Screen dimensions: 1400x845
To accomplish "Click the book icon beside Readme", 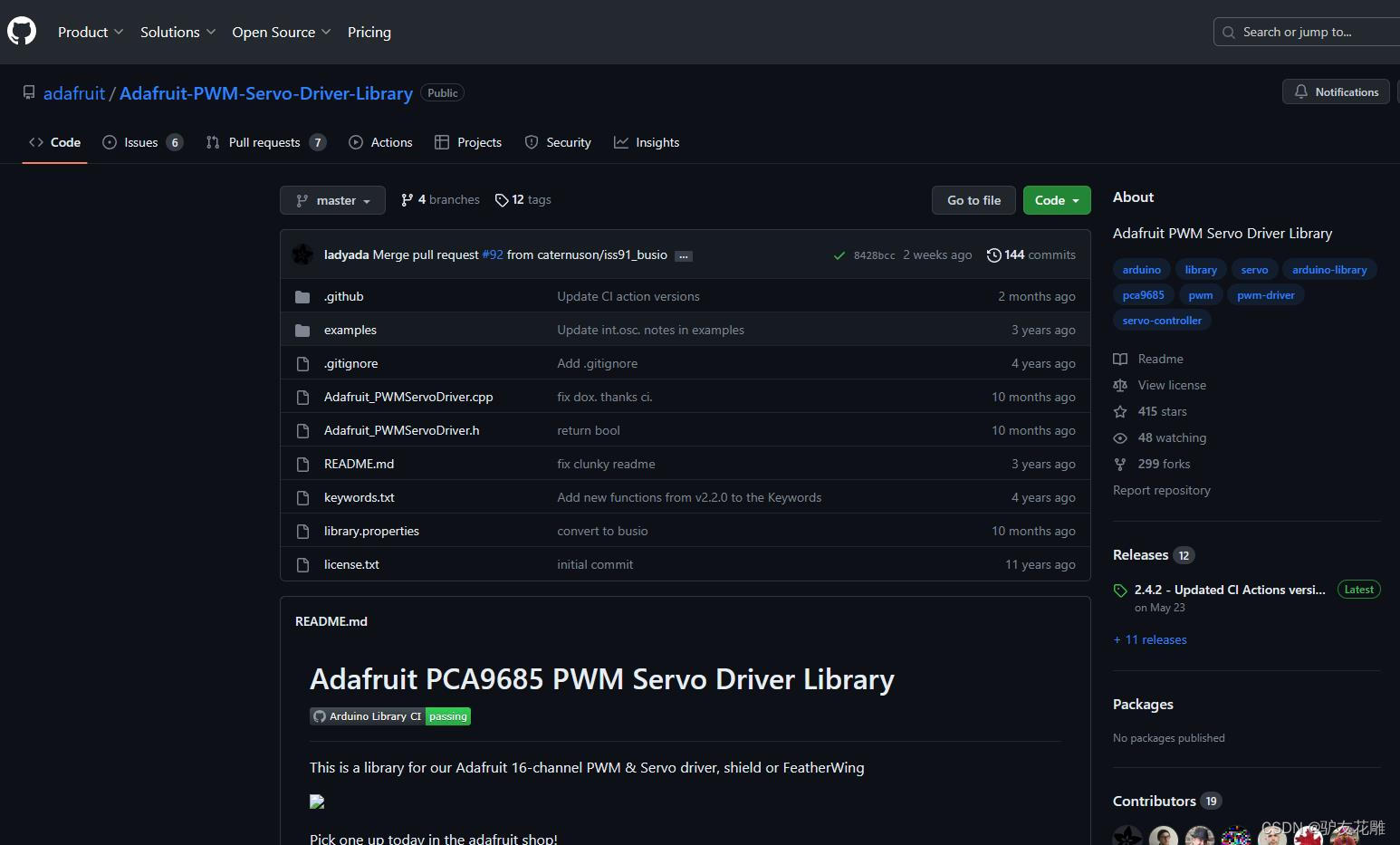I will (x=1120, y=359).
